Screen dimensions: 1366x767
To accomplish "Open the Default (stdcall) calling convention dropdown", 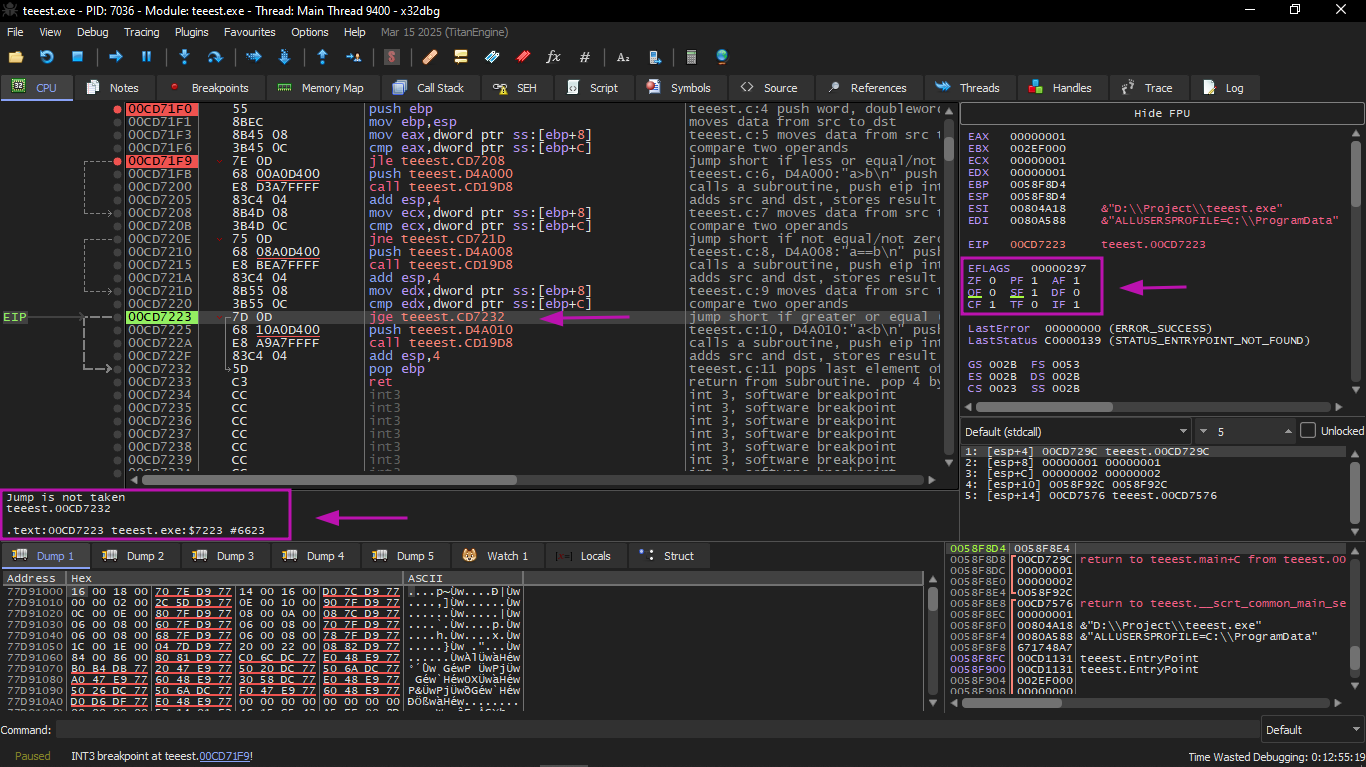I will (x=1075, y=431).
